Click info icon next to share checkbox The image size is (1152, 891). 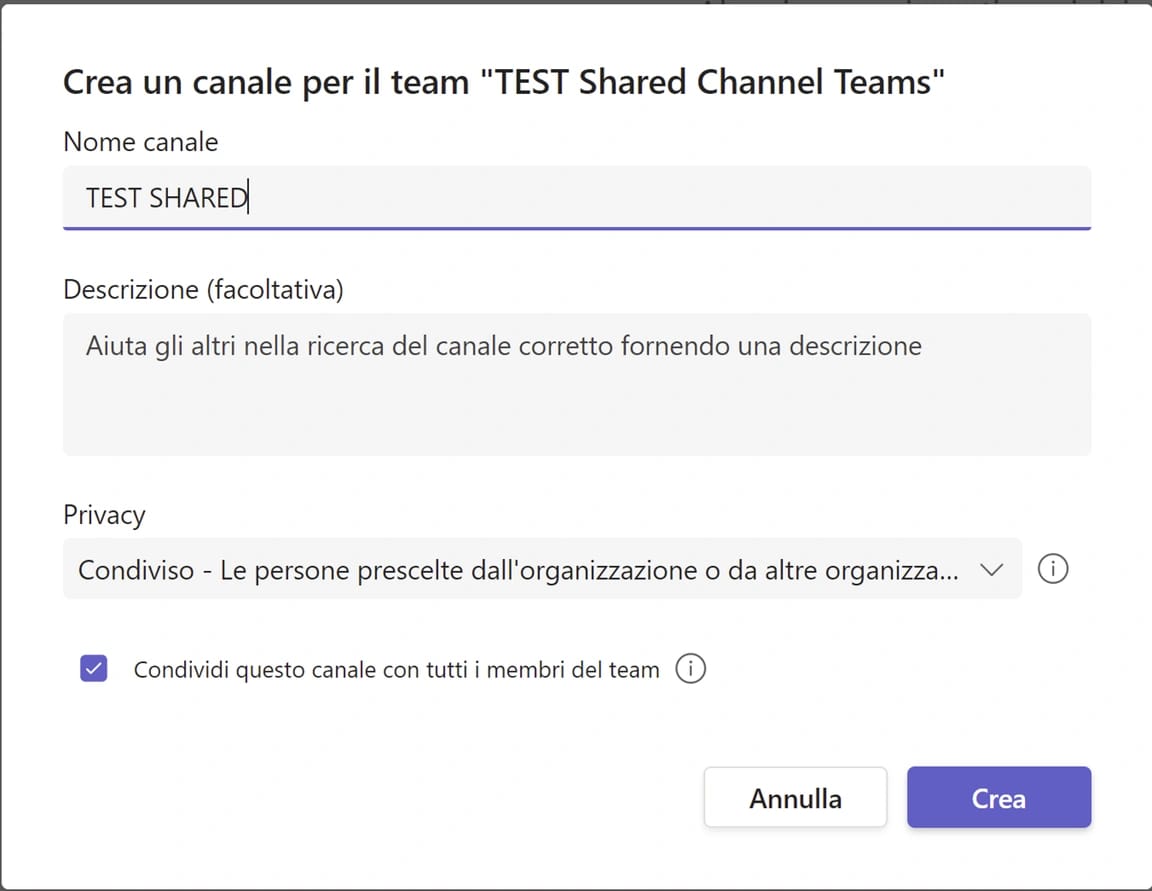[690, 669]
